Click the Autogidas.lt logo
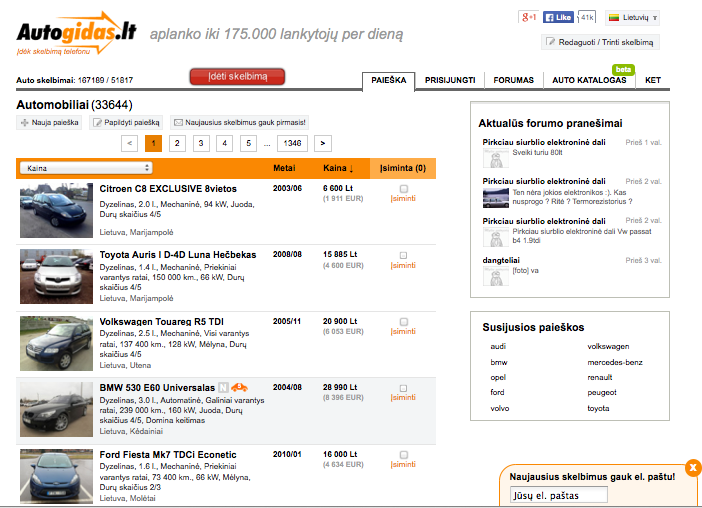 tap(76, 33)
